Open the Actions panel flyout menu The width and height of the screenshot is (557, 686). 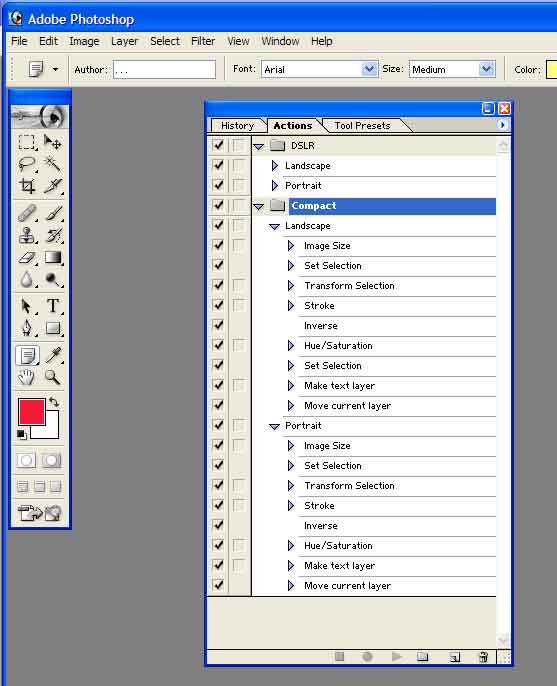coord(502,125)
